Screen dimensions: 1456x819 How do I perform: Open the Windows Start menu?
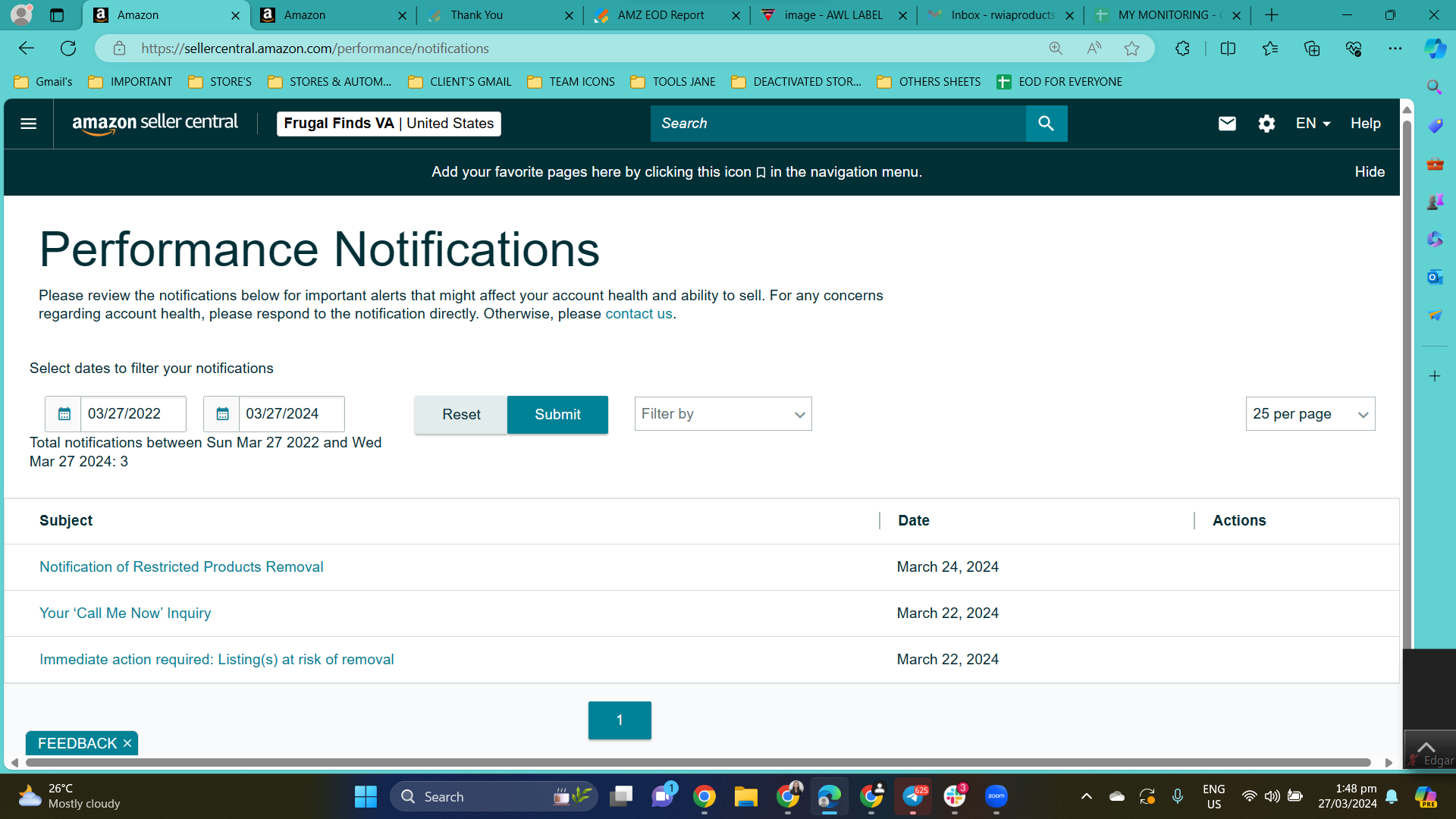pos(366,796)
